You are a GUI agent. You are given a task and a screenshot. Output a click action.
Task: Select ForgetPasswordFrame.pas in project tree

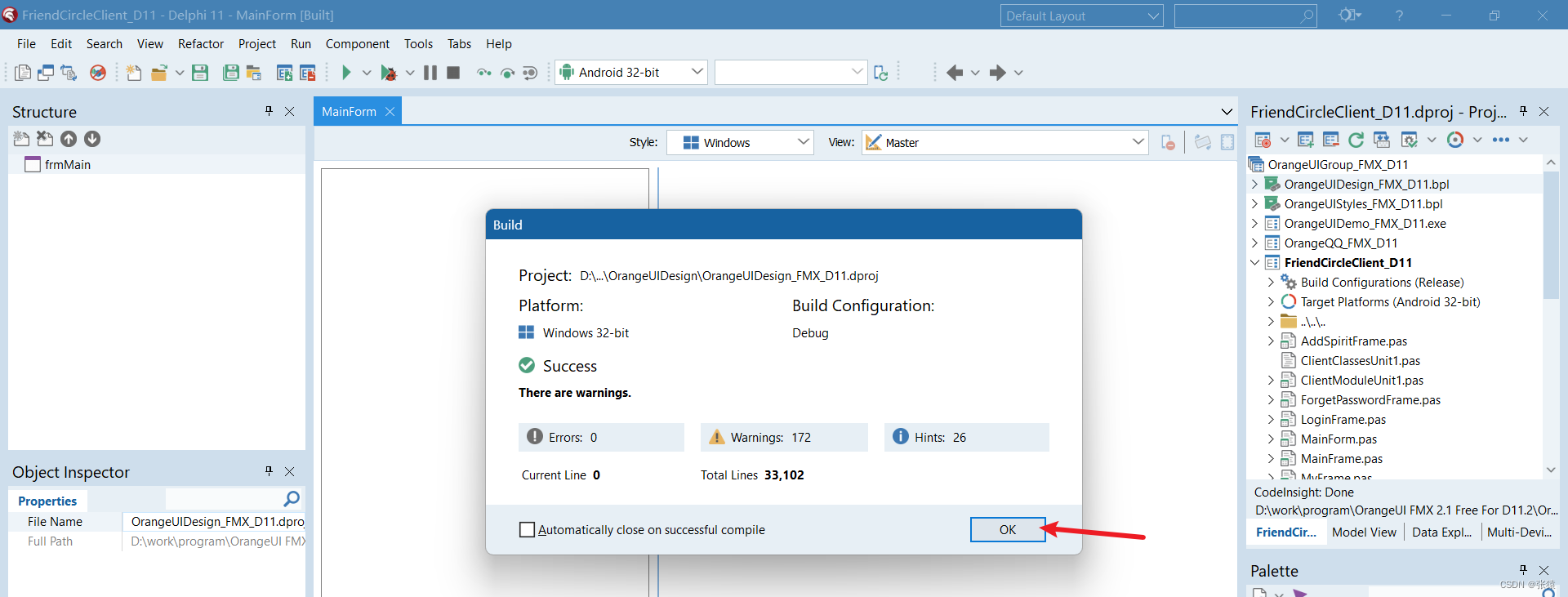1370,399
